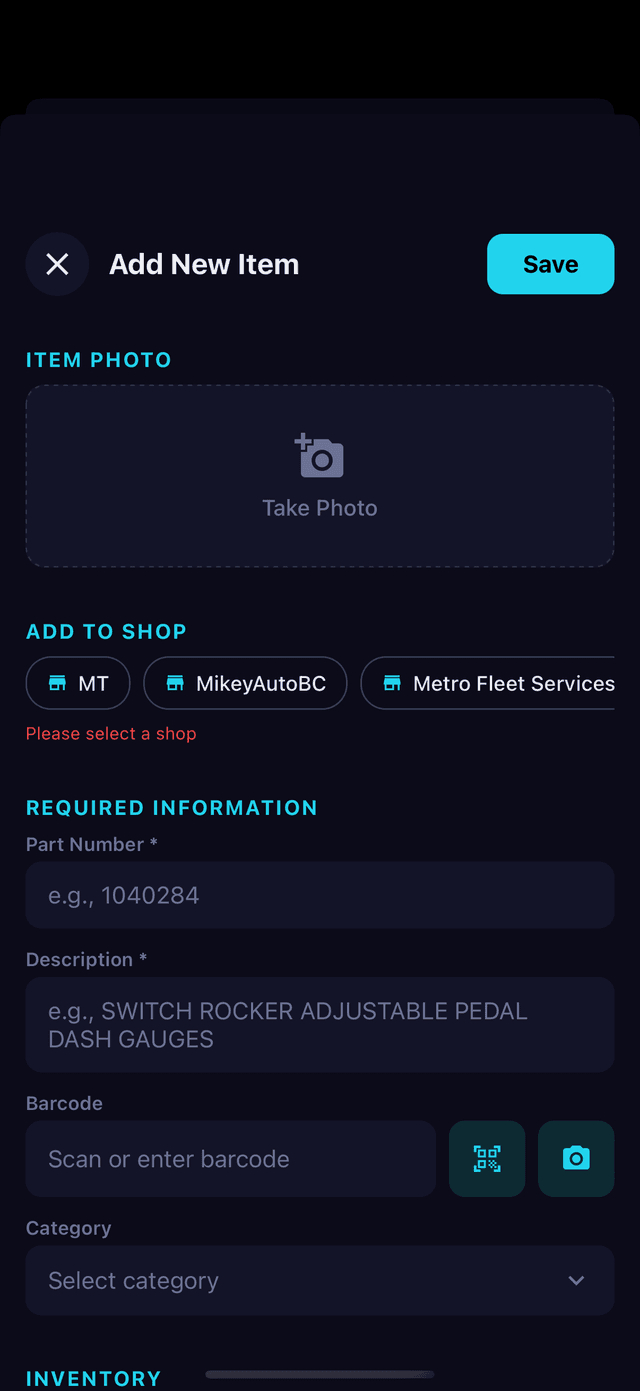The height and width of the screenshot is (1391, 640).
Task: Click the storefront icon on Metro Fleet Services
Action: [391, 683]
